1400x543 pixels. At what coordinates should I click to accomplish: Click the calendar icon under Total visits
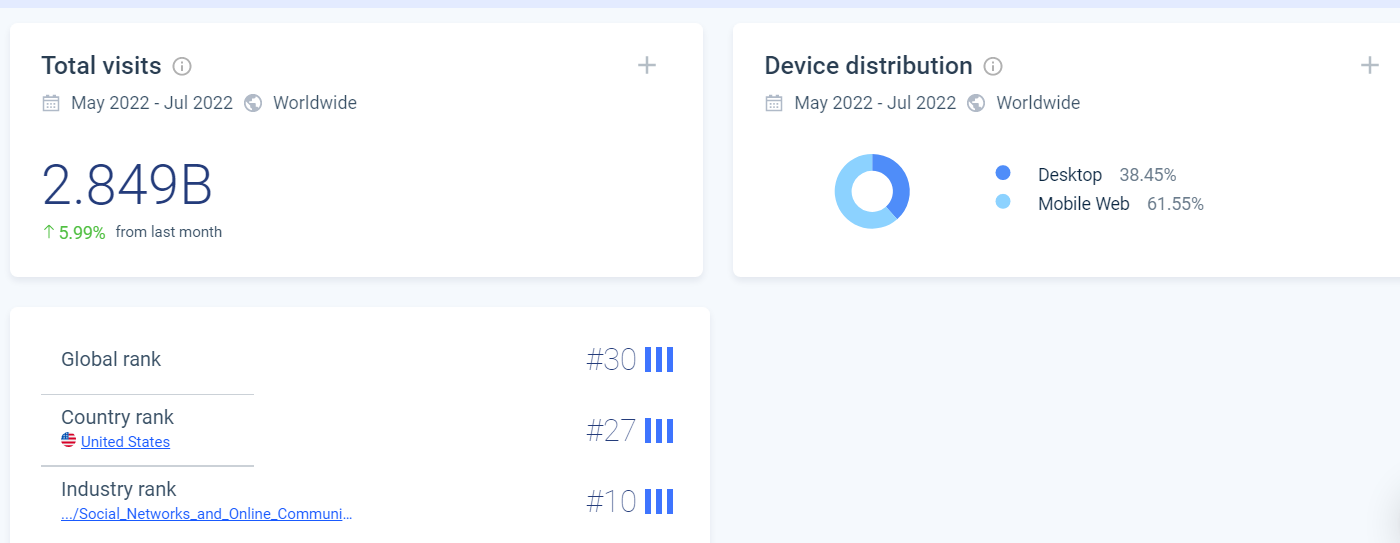(x=51, y=103)
